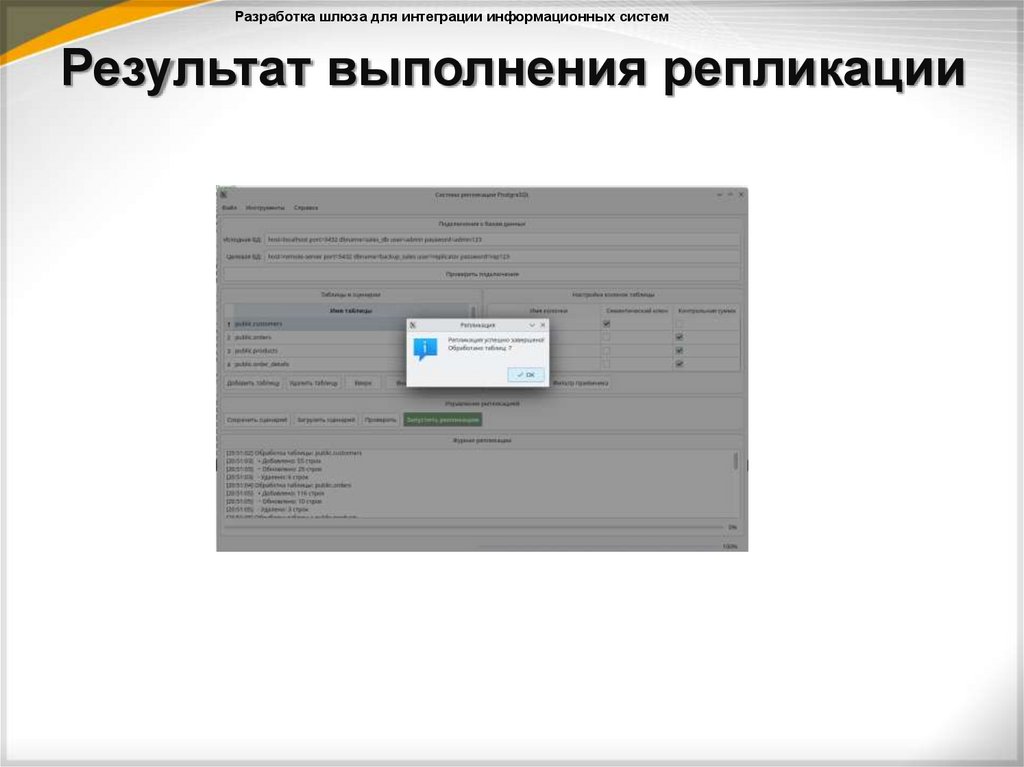This screenshot has height=767, width=1024.
Task: Toggle Контрольные суммы checkbox for public.orders
Action: pos(678,338)
